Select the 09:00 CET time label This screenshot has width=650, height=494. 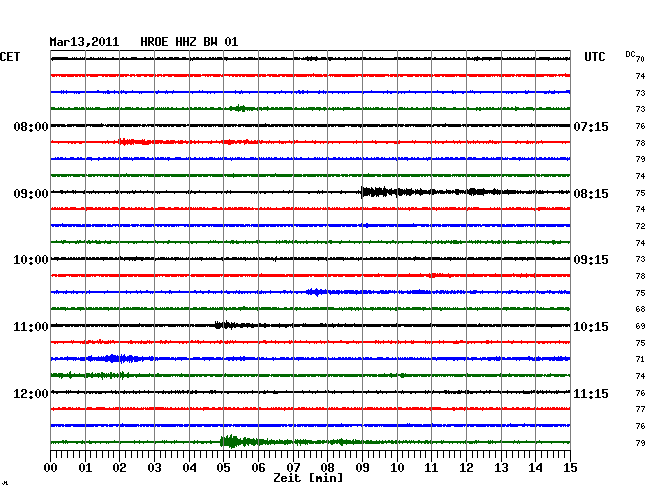pos(31,194)
